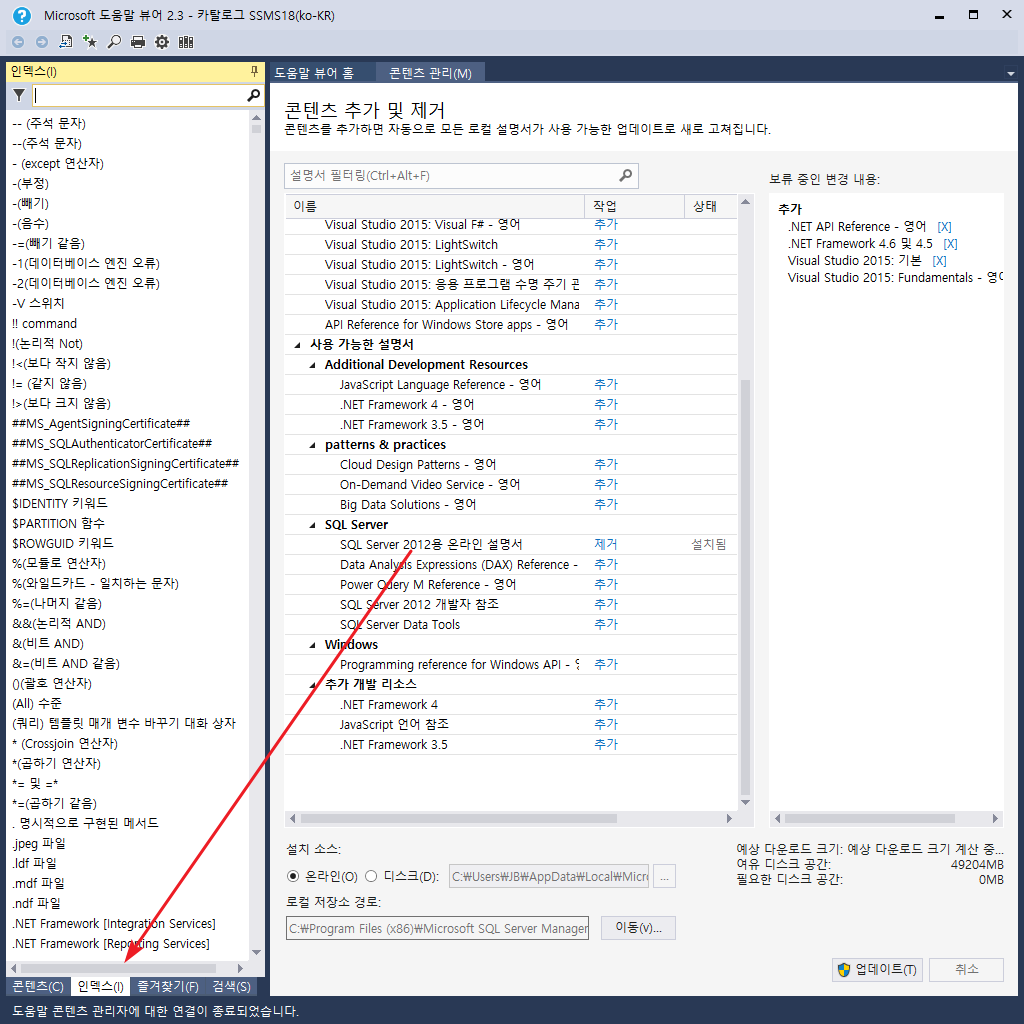Image resolution: width=1024 pixels, height=1024 pixels.
Task: Open viewer options via the gear icon
Action: pyautogui.click(x=162, y=42)
